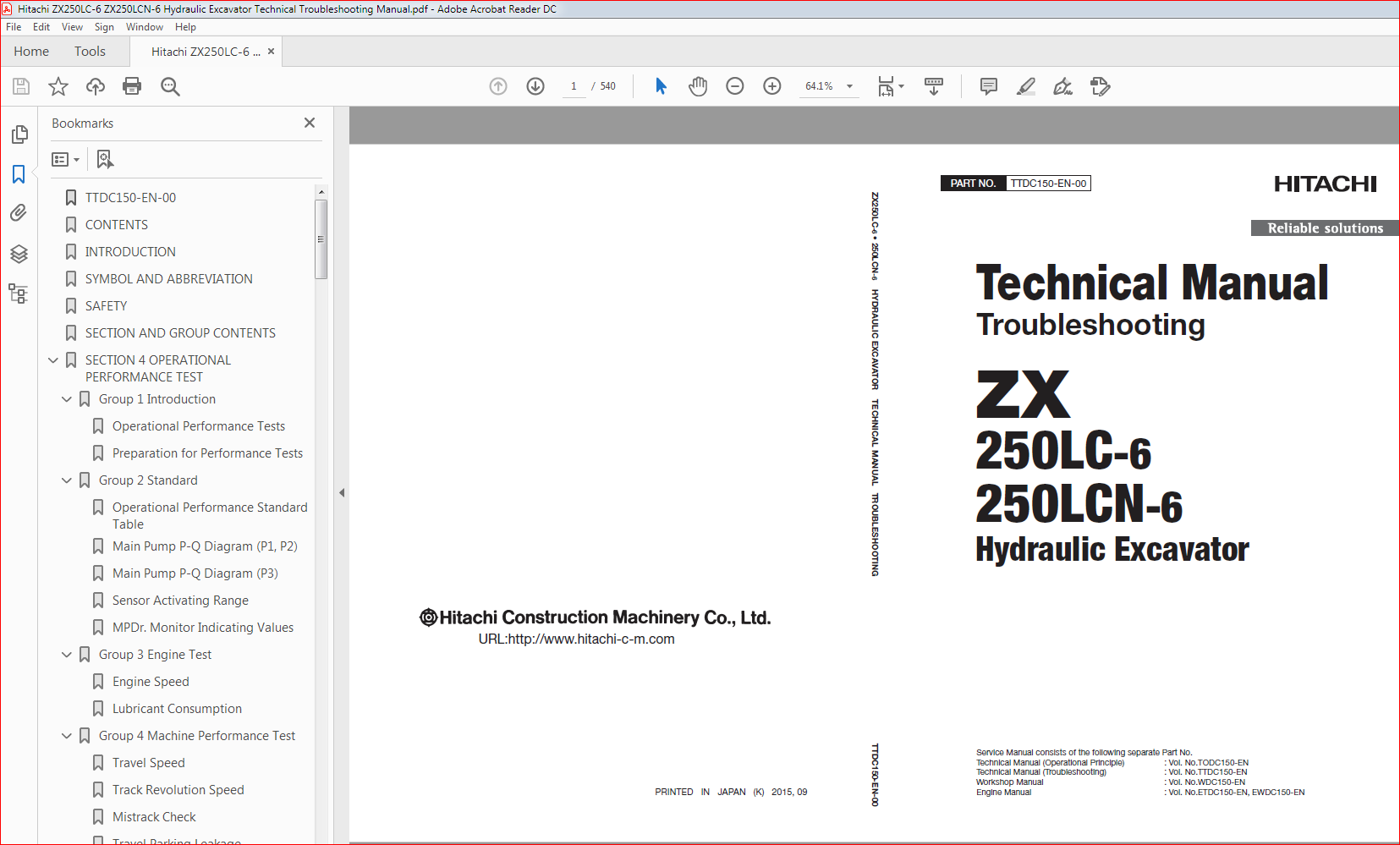Open SECTION AND GROUP CONTENTS bookmark

point(180,333)
